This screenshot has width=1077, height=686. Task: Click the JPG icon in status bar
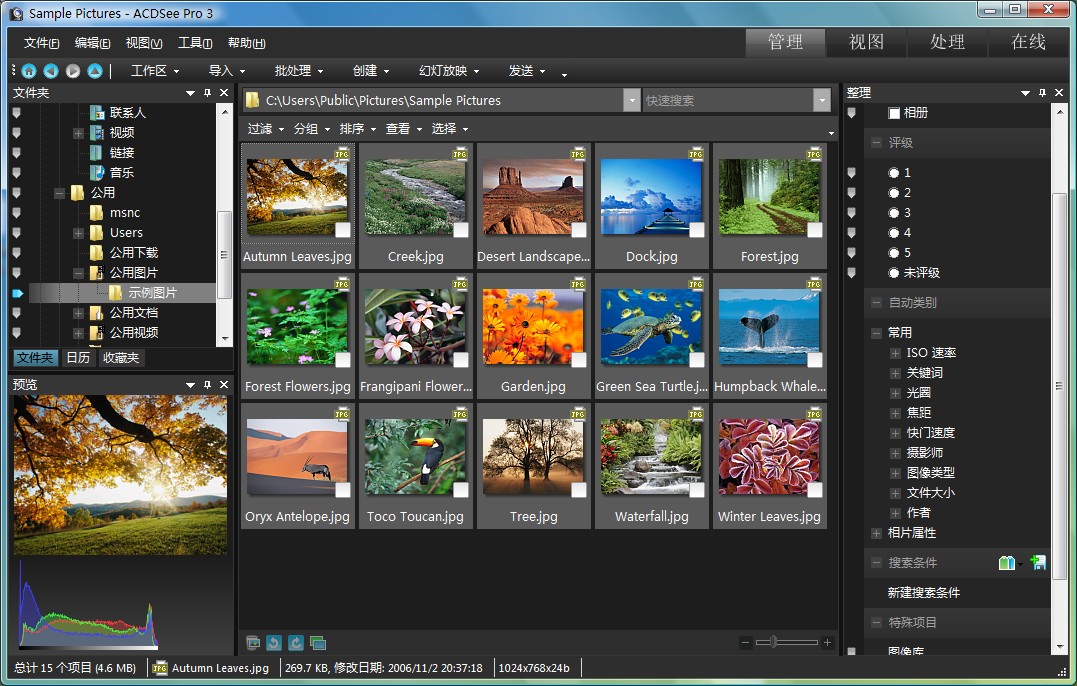tap(160, 668)
